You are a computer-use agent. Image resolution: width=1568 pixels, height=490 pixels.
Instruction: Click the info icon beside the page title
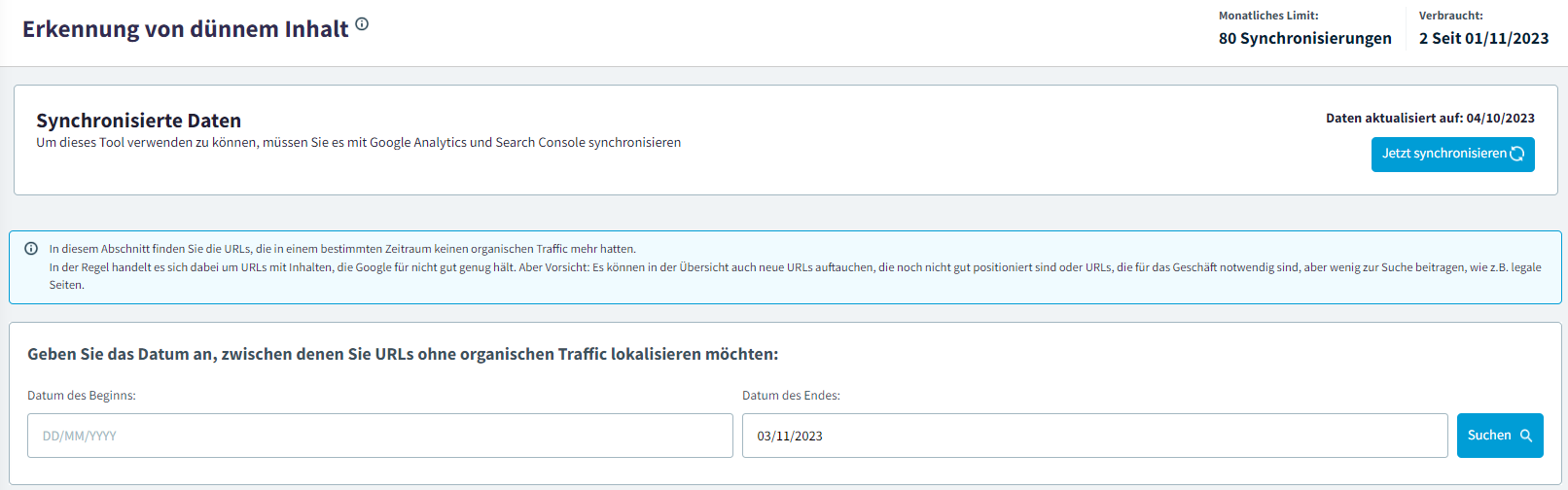(x=362, y=24)
